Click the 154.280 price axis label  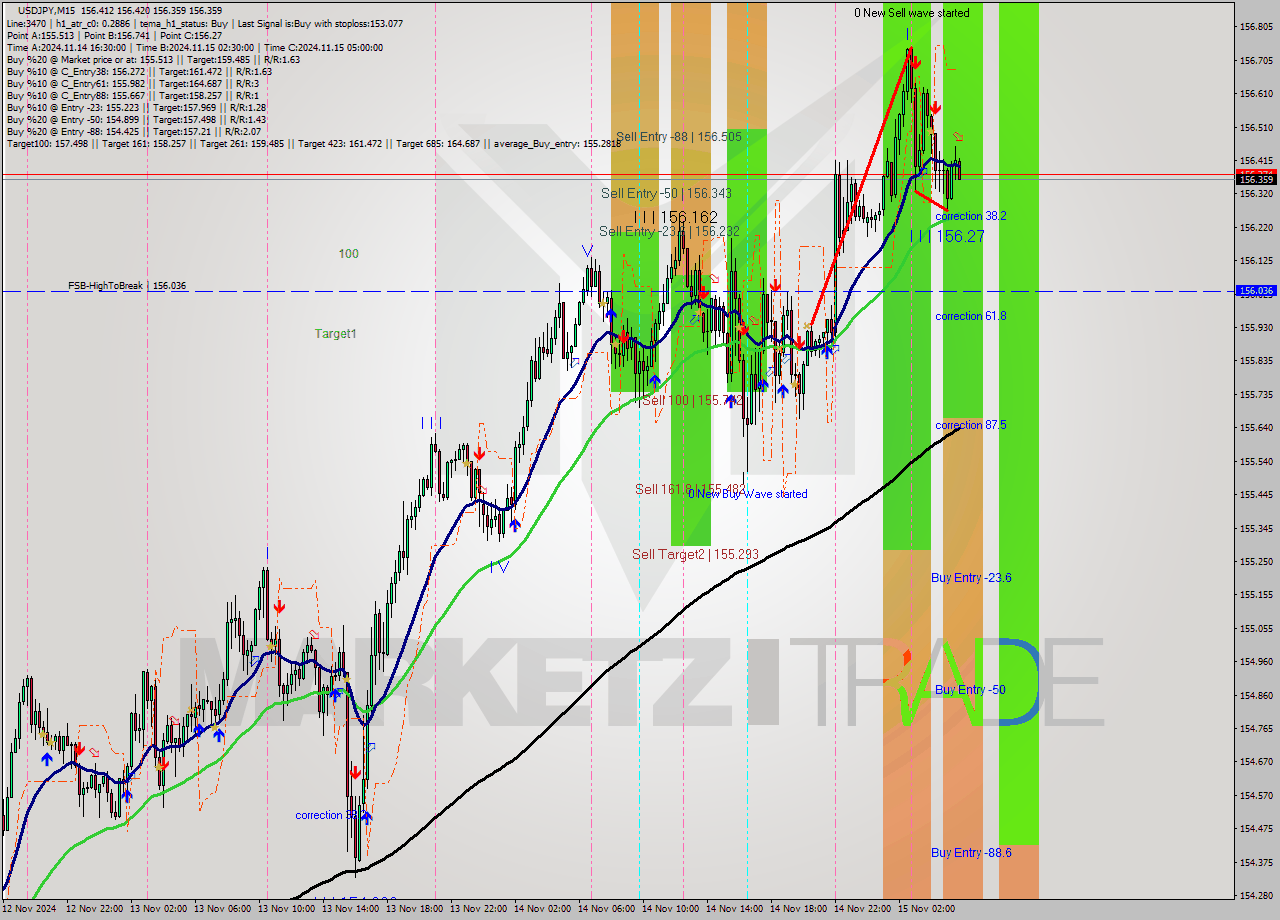(1257, 895)
